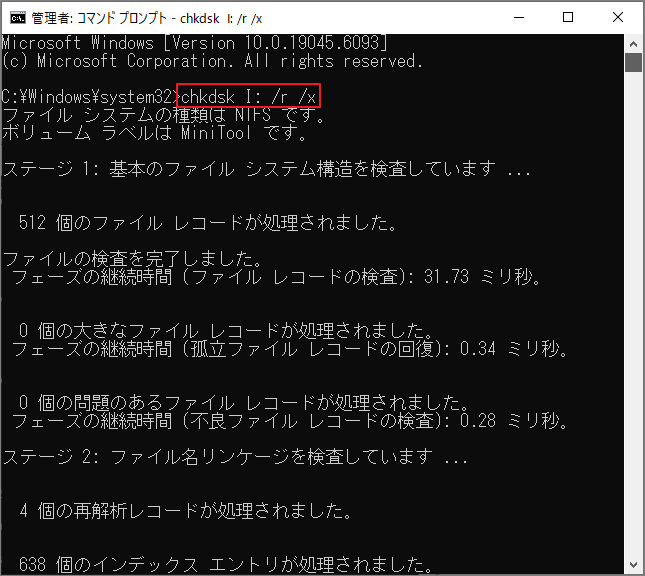645x576 pixels.
Task: Close the Command Prompt window
Action: pyautogui.click(x=617, y=18)
